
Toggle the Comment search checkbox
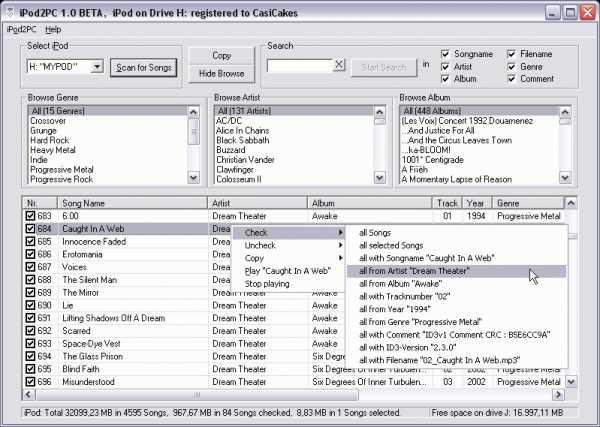(511, 79)
